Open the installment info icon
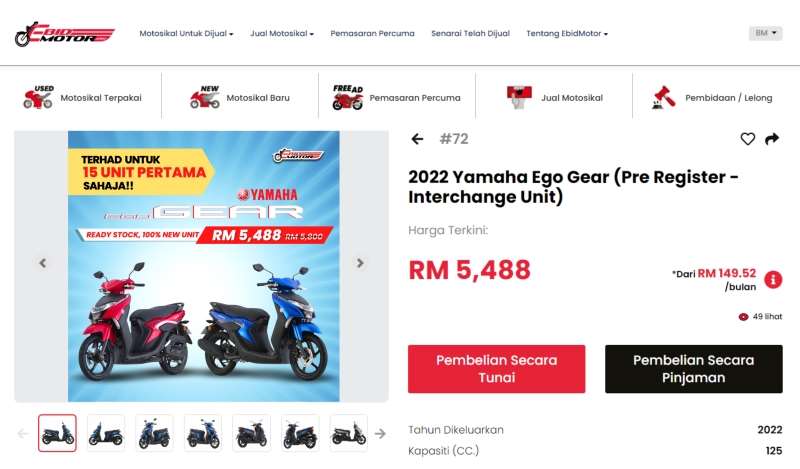This screenshot has width=800, height=469. click(773, 280)
